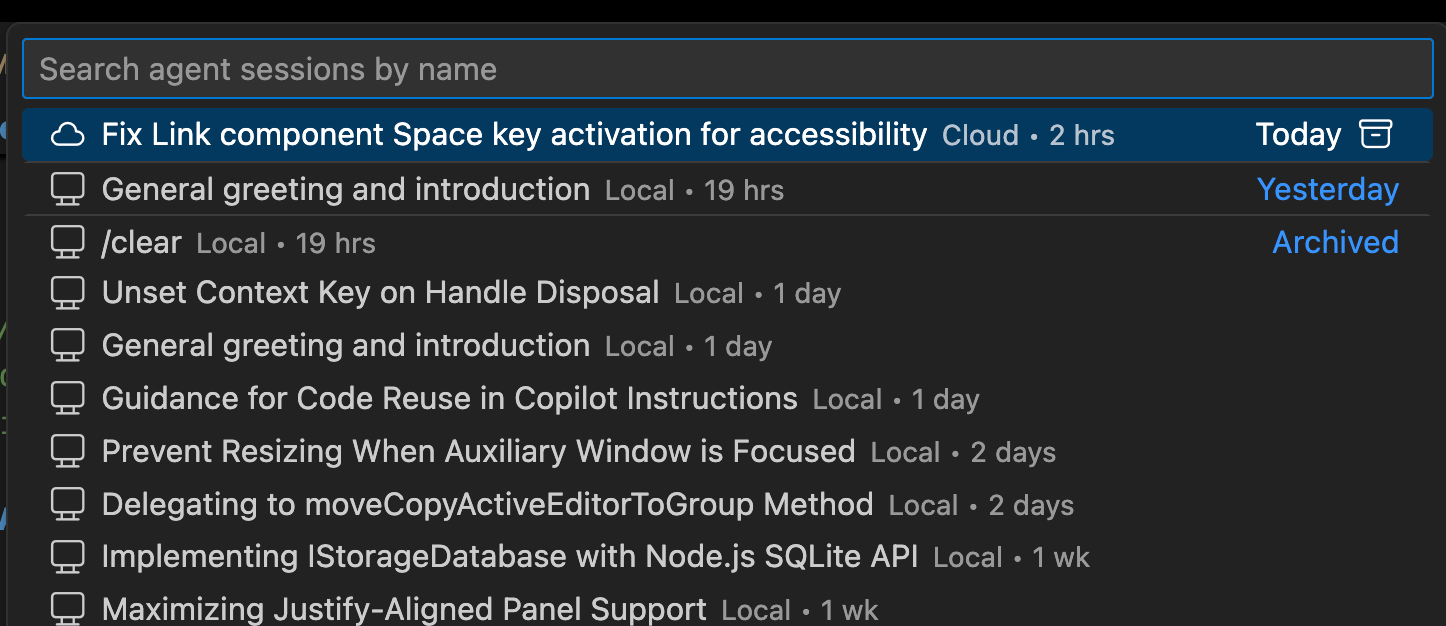Click the Today label on the highlighted session
Screen dimensions: 1446x626
(1297, 134)
